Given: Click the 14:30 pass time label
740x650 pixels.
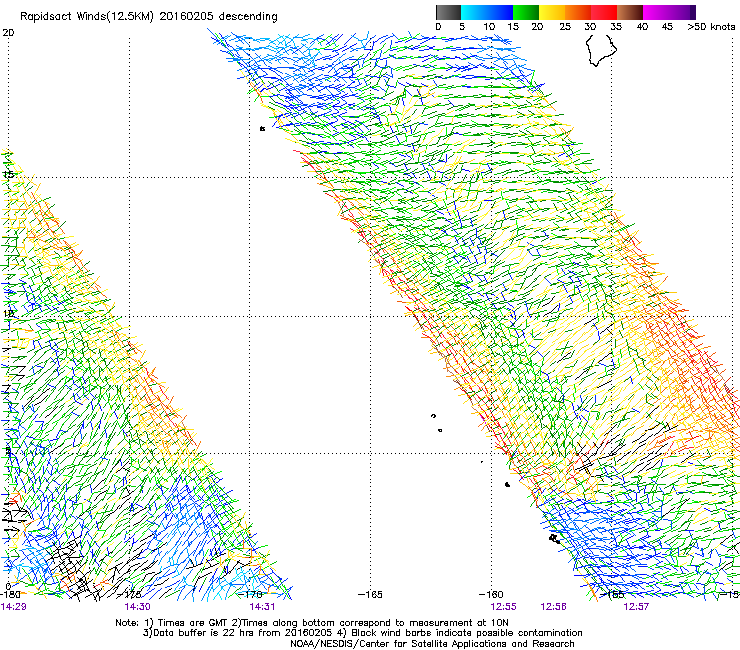Looking at the screenshot, I should [x=137, y=606].
